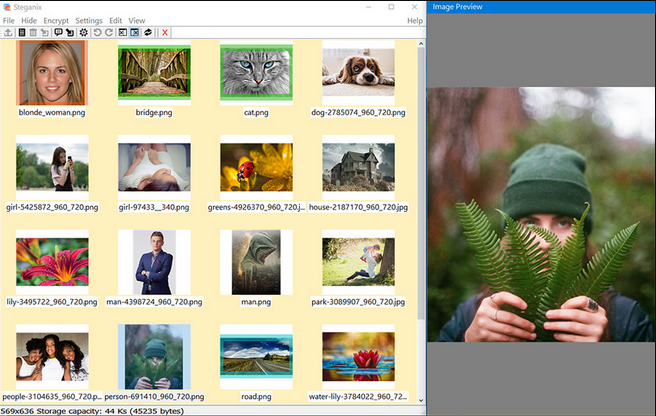This screenshot has height=416, width=656.
Task: Click the rotate clockwise icon
Action: point(109,33)
